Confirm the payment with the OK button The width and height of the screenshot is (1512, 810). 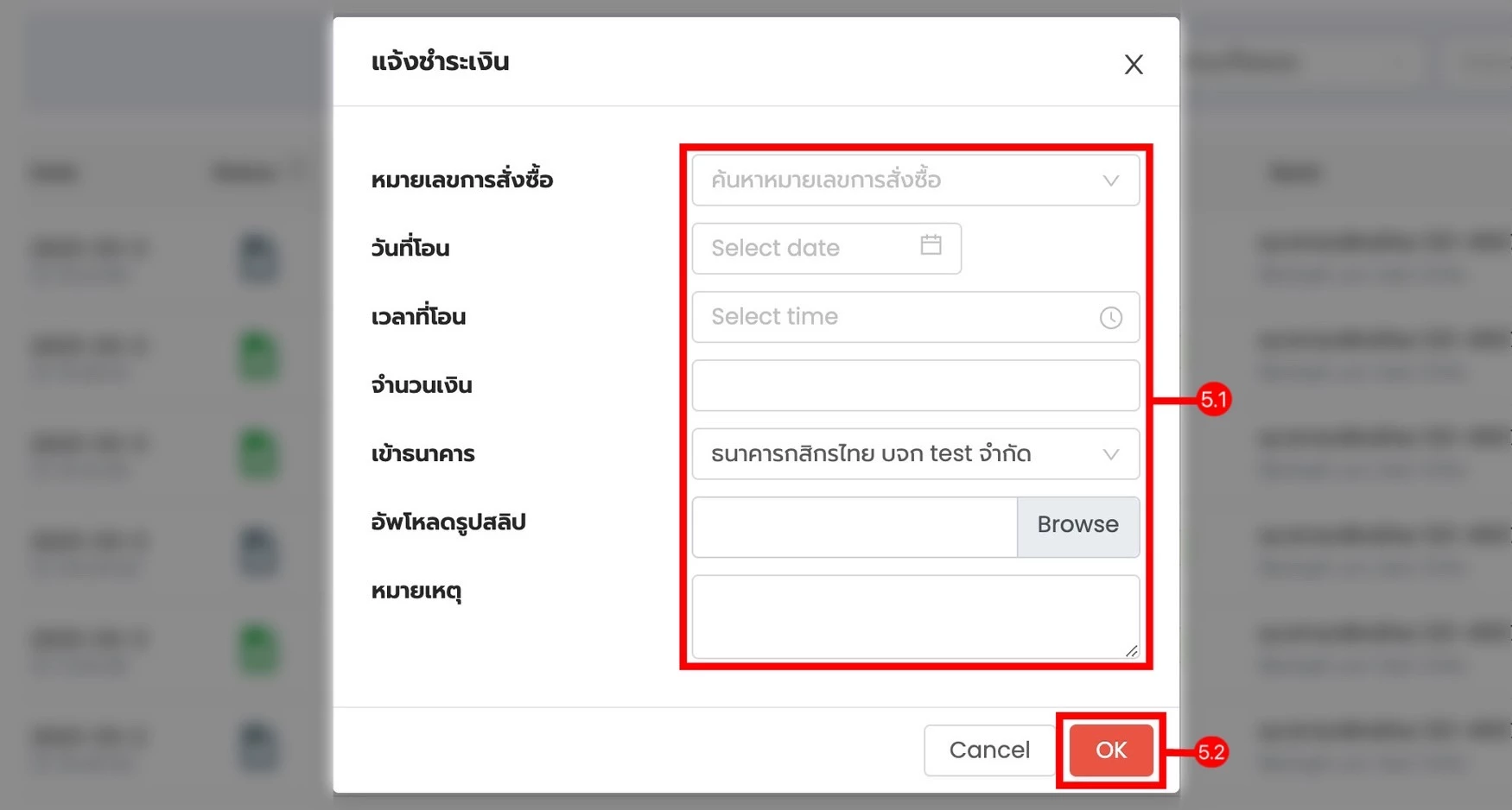[x=1111, y=750]
